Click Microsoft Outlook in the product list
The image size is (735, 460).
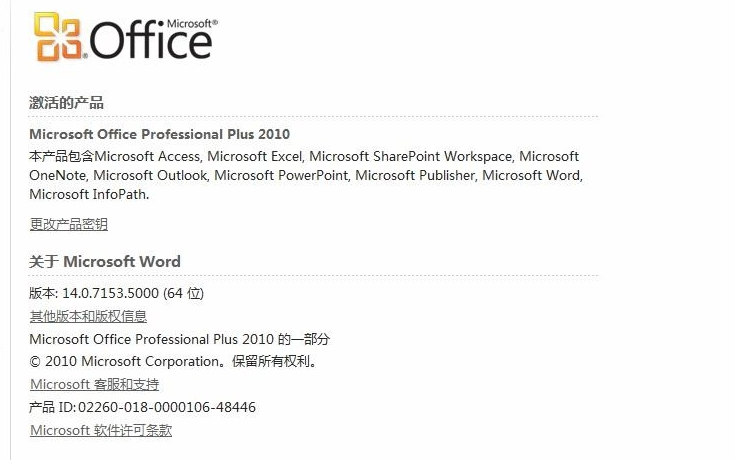click(x=150, y=175)
